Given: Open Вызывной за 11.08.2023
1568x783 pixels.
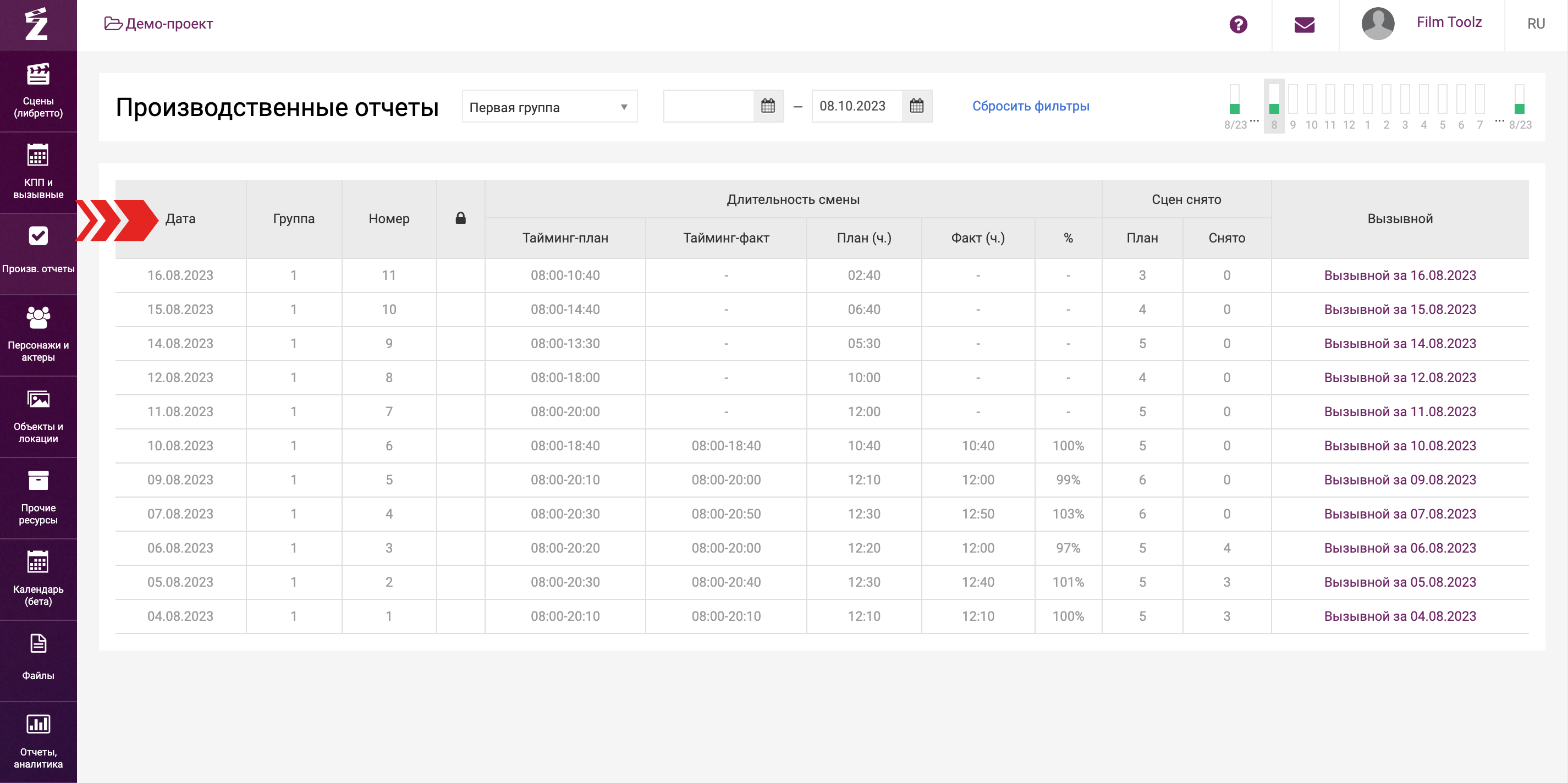Looking at the screenshot, I should click(x=1400, y=411).
